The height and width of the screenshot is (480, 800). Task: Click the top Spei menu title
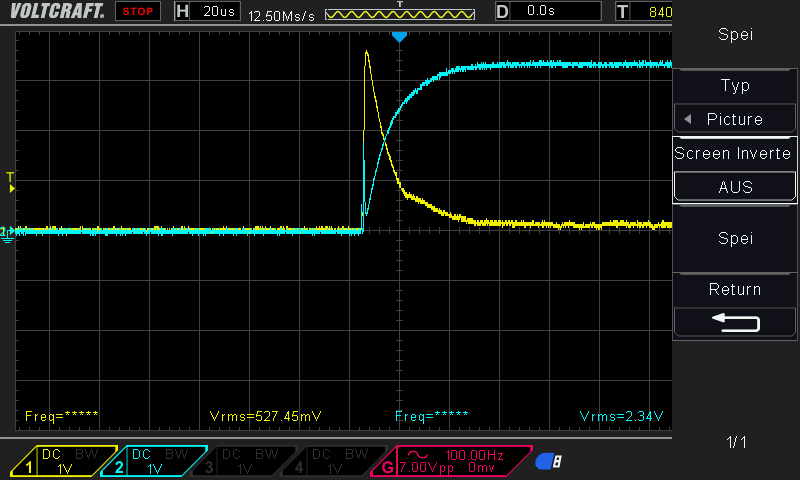(735, 34)
